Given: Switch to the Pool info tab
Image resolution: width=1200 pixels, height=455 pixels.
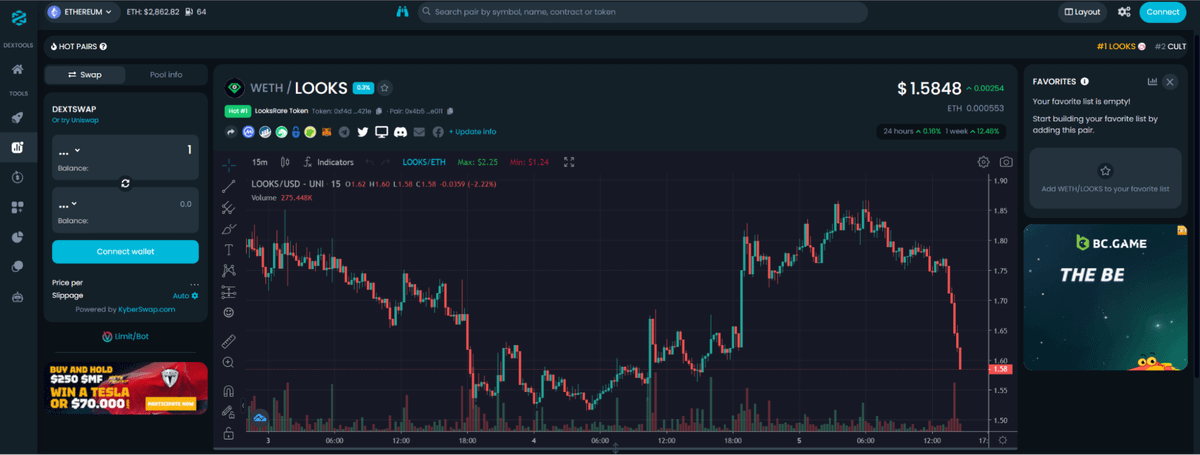Looking at the screenshot, I should tap(166, 75).
